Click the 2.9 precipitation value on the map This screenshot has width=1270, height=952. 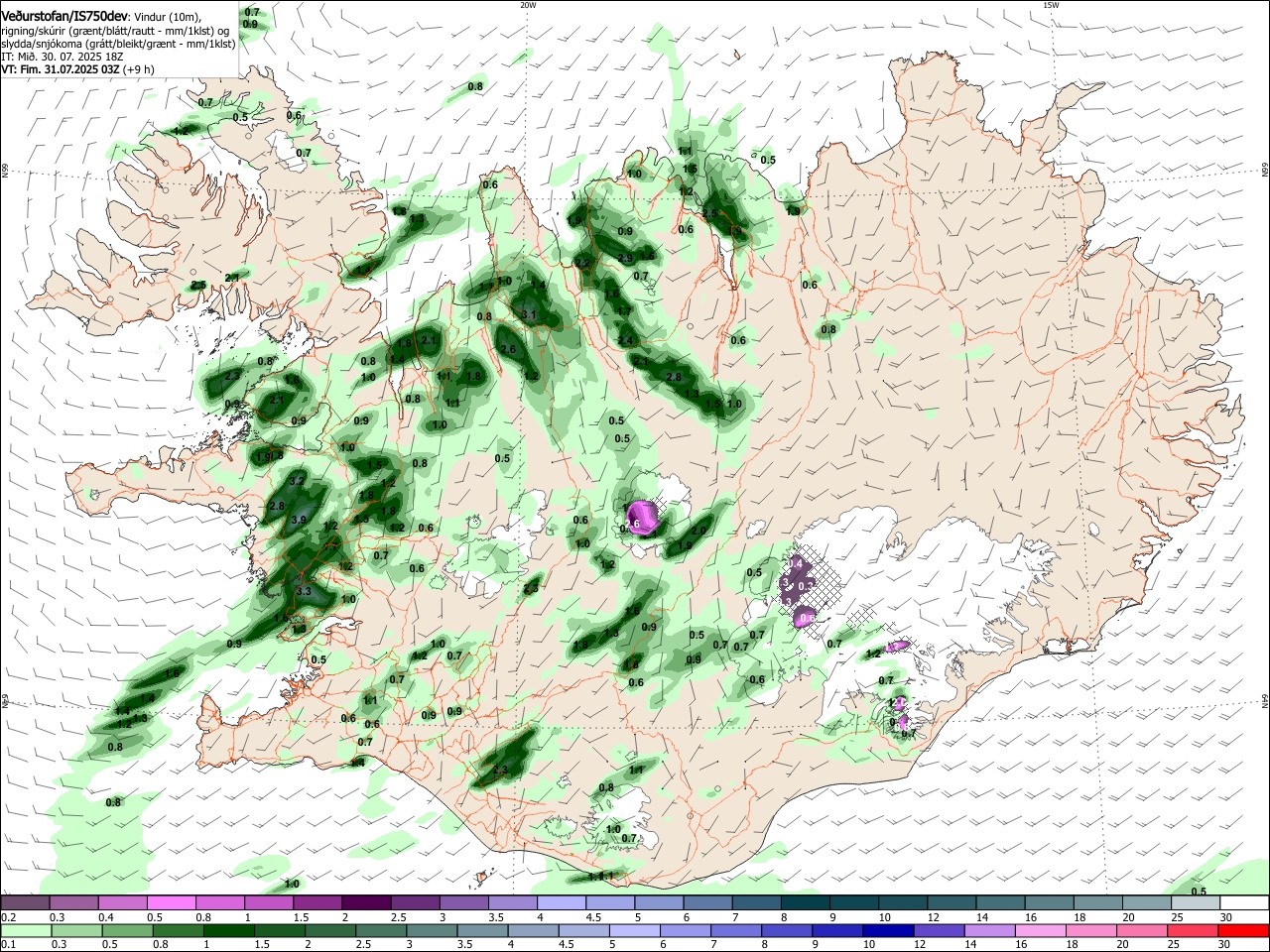coord(625,258)
